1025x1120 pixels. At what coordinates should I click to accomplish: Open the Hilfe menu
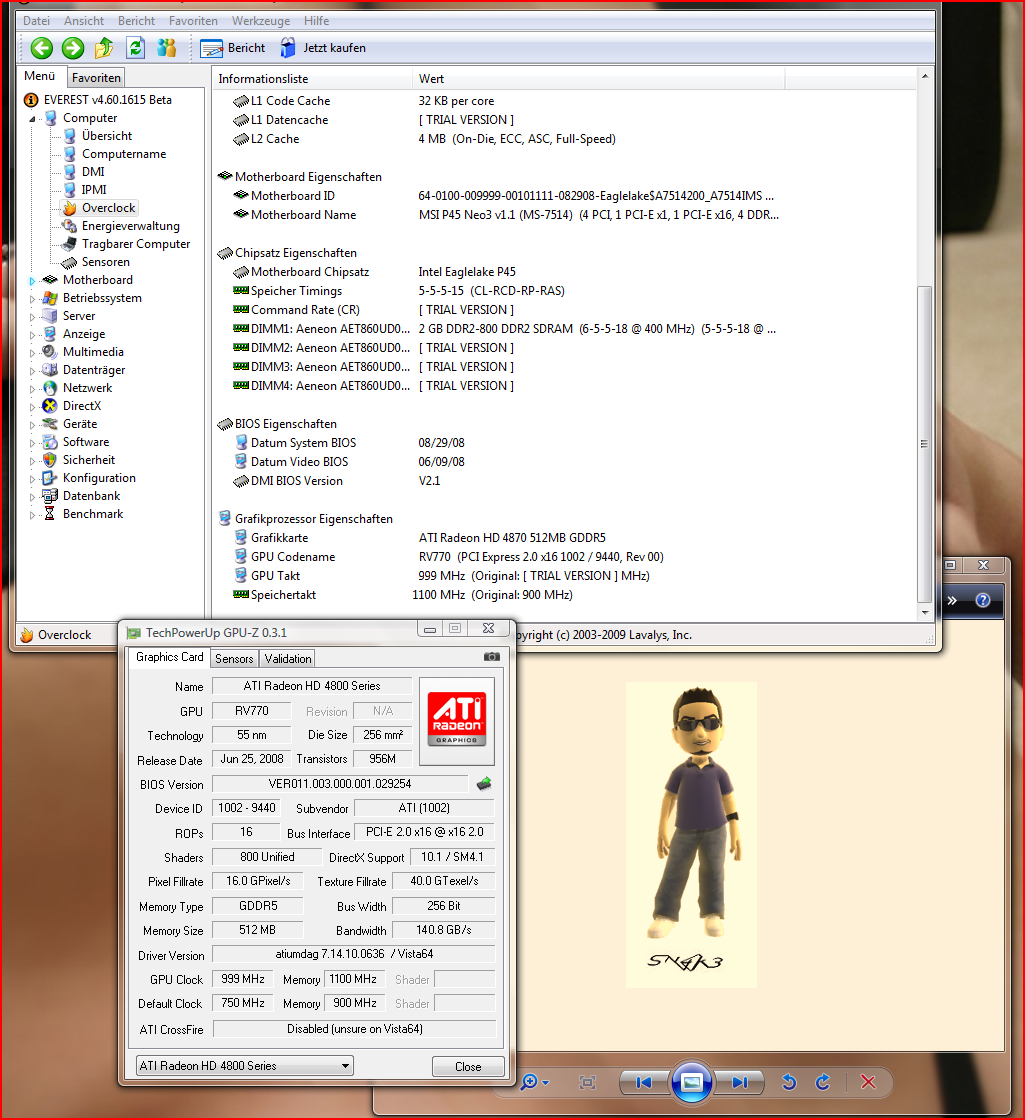(316, 21)
